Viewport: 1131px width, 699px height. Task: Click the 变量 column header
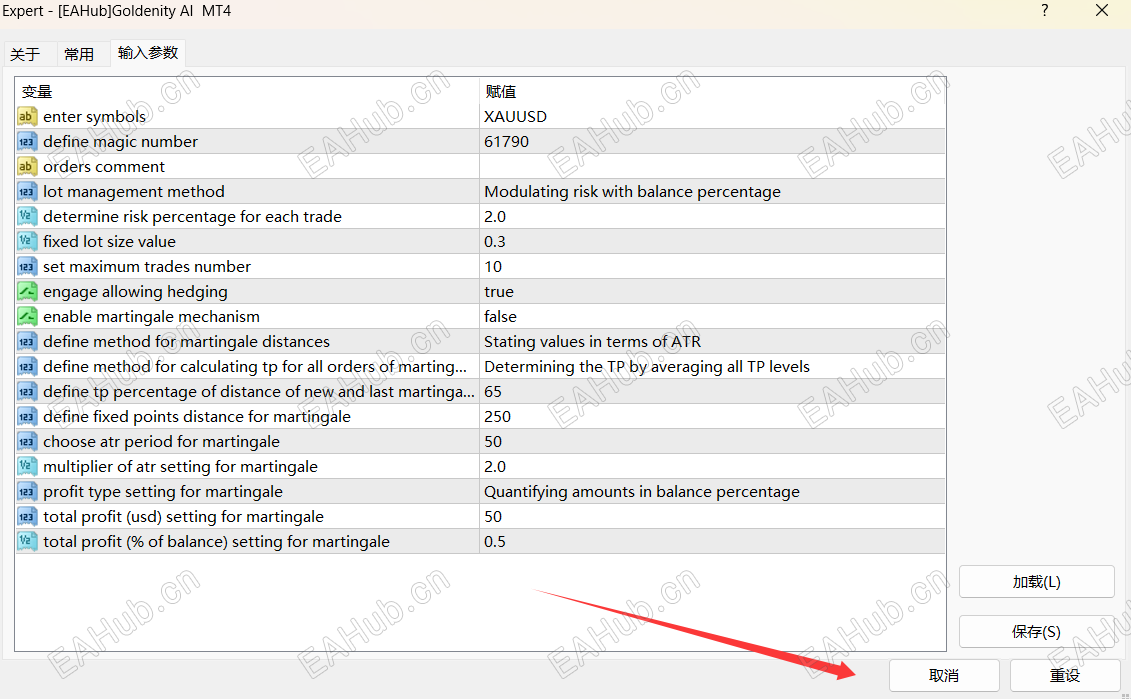coord(247,92)
